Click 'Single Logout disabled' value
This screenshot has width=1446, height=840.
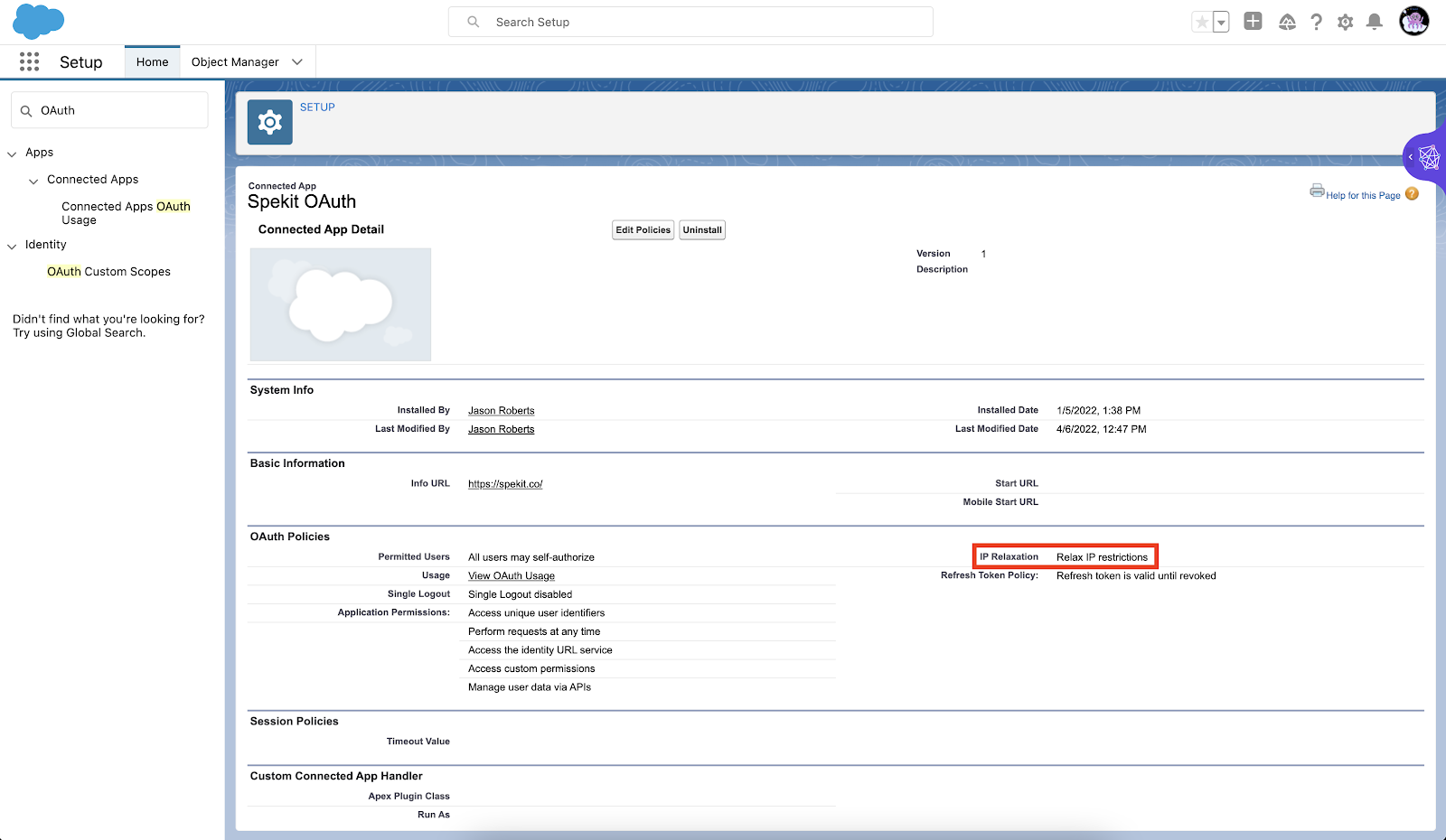(520, 594)
